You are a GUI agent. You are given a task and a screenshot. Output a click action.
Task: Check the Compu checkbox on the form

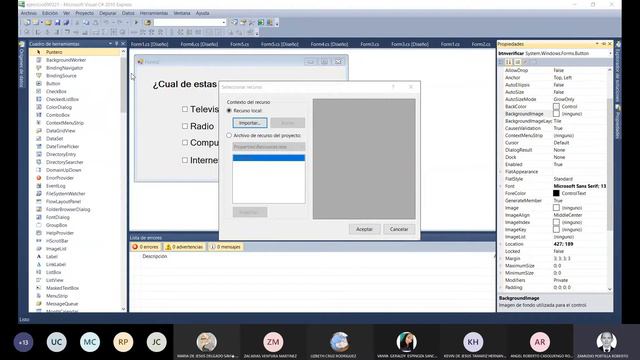(185, 142)
